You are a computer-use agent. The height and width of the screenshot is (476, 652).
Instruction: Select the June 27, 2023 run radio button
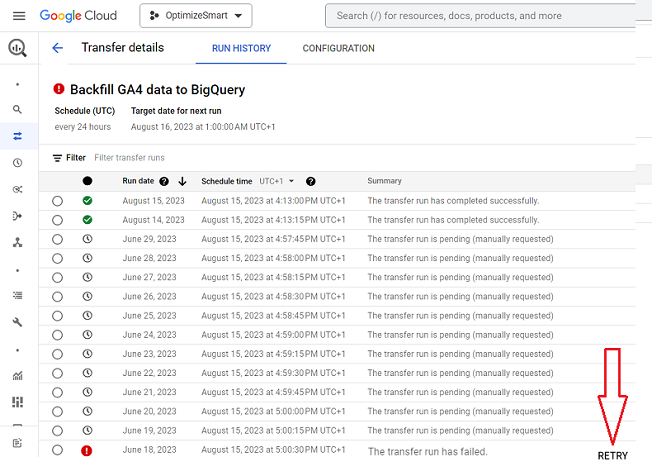tap(57, 278)
